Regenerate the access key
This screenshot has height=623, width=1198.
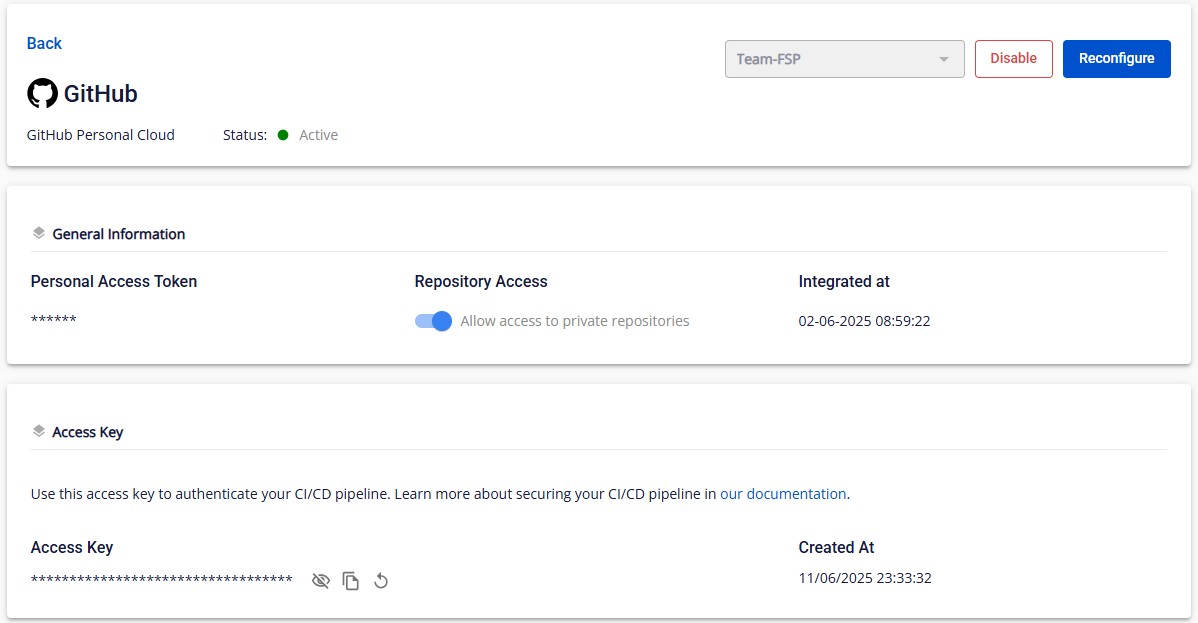[380, 580]
